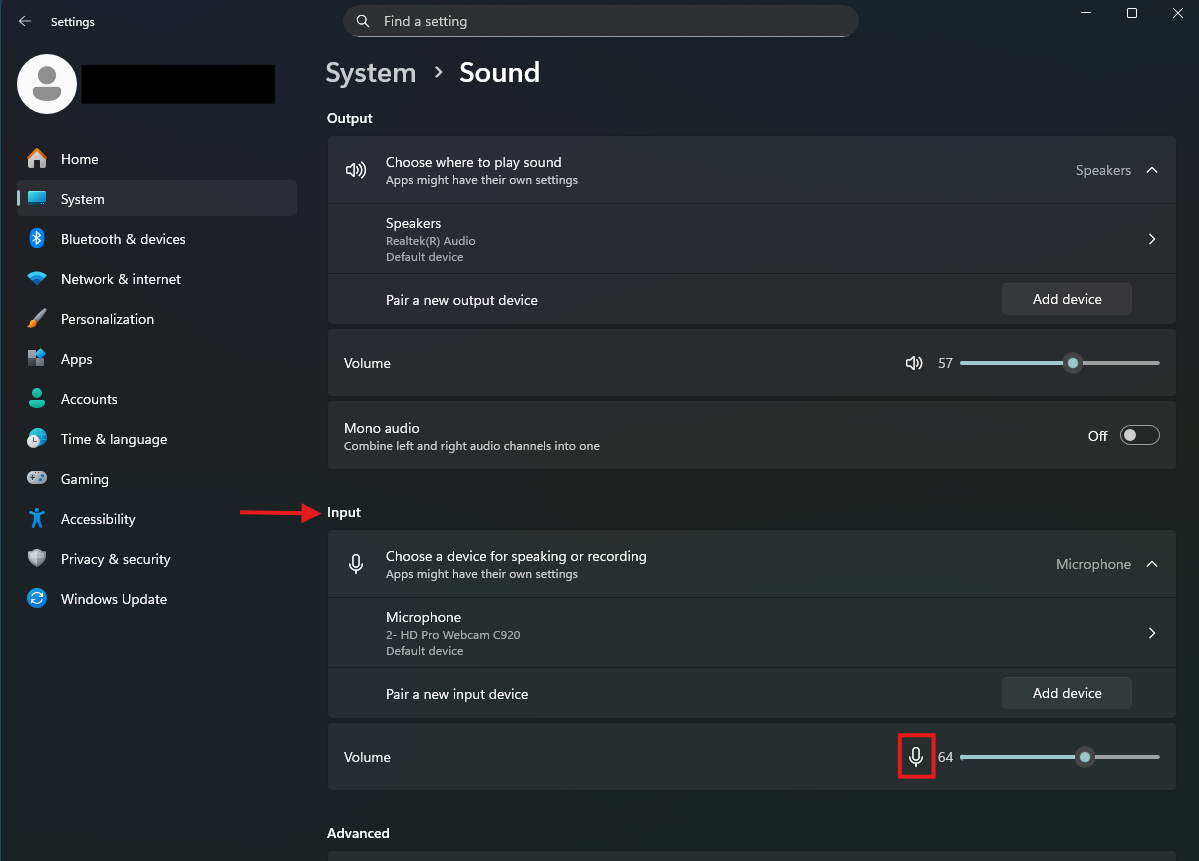Select System in the sidebar
Screen dimensions: 1199x861
coord(157,199)
